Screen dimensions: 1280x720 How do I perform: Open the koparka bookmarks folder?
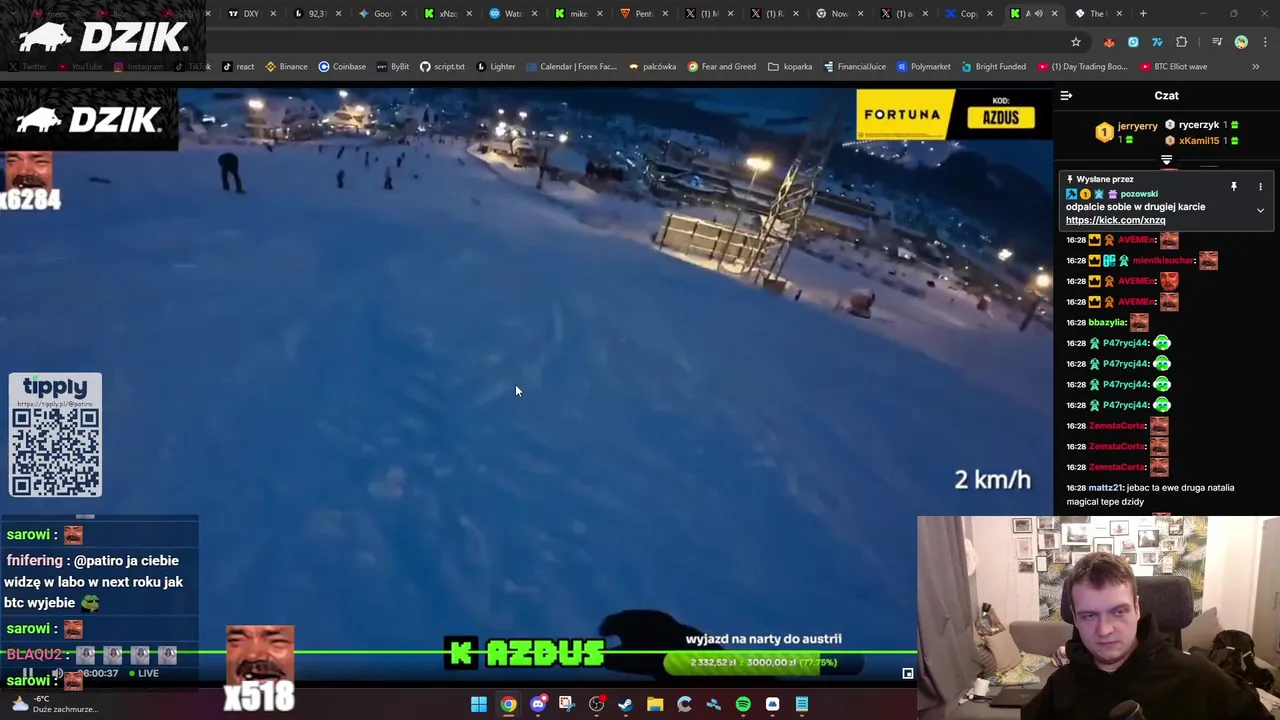[x=790, y=67]
